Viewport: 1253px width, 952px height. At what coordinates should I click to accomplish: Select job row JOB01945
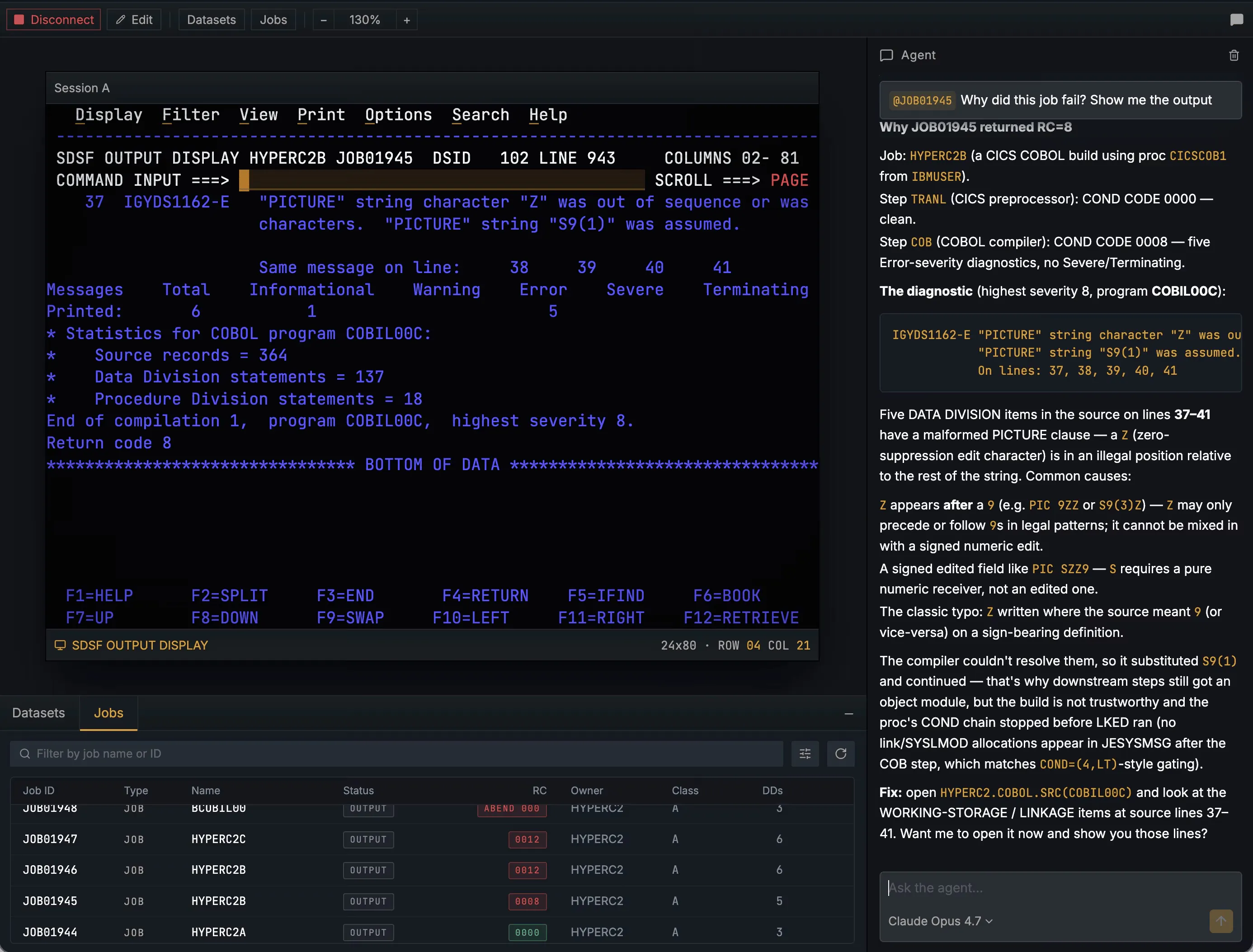[x=432, y=901]
